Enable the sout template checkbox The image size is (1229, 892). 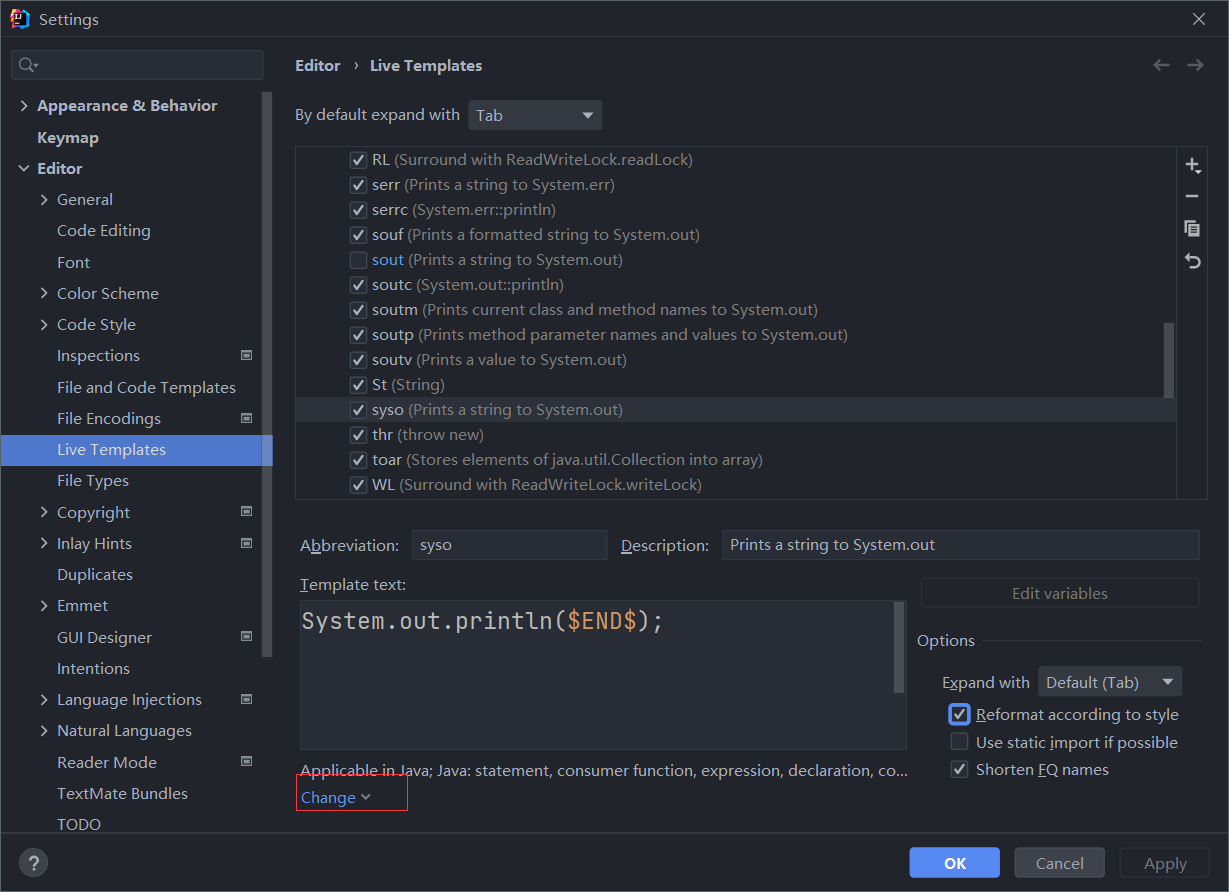(358, 260)
